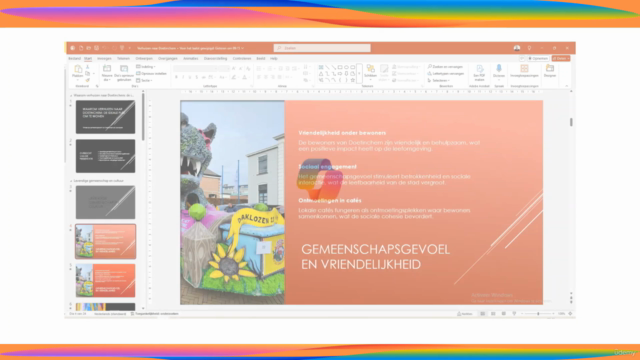Select slide 1 thumbnail
This screenshot has height=360, width=640.
tap(105, 117)
